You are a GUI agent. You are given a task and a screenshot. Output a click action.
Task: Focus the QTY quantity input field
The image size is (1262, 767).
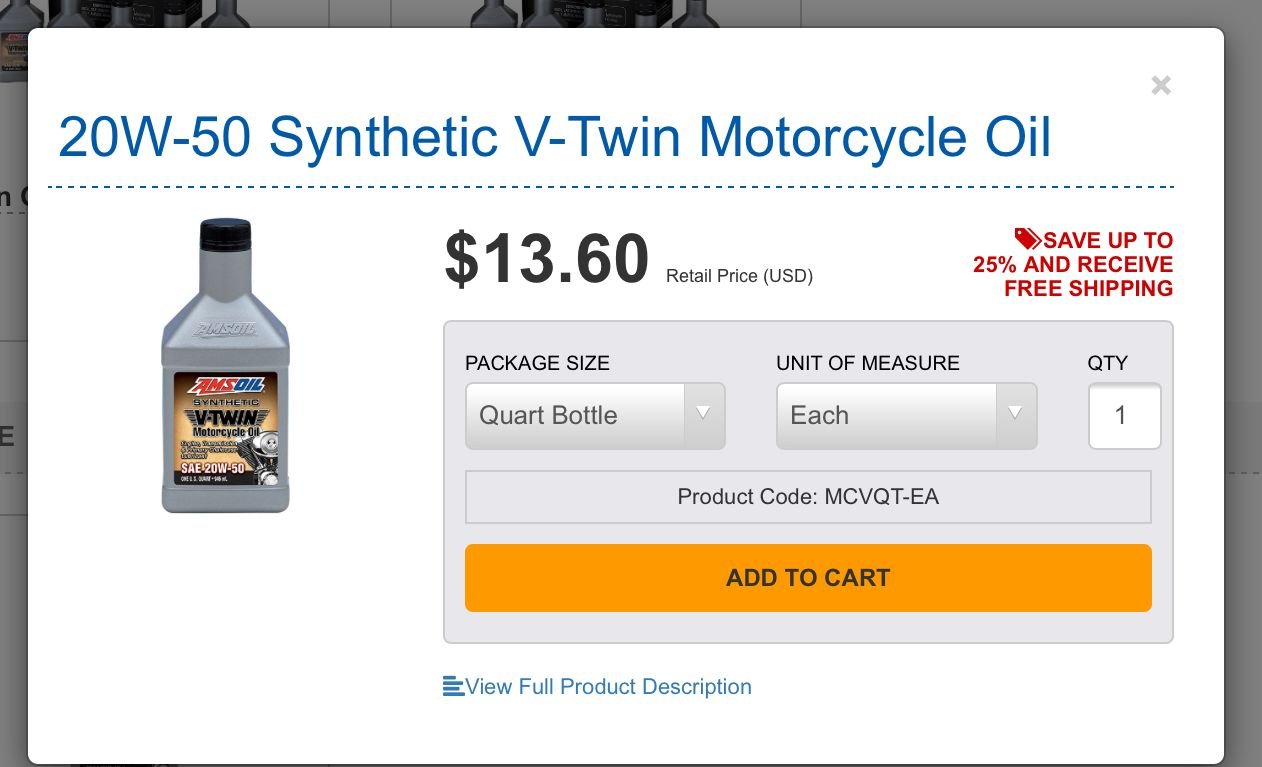click(x=1124, y=416)
